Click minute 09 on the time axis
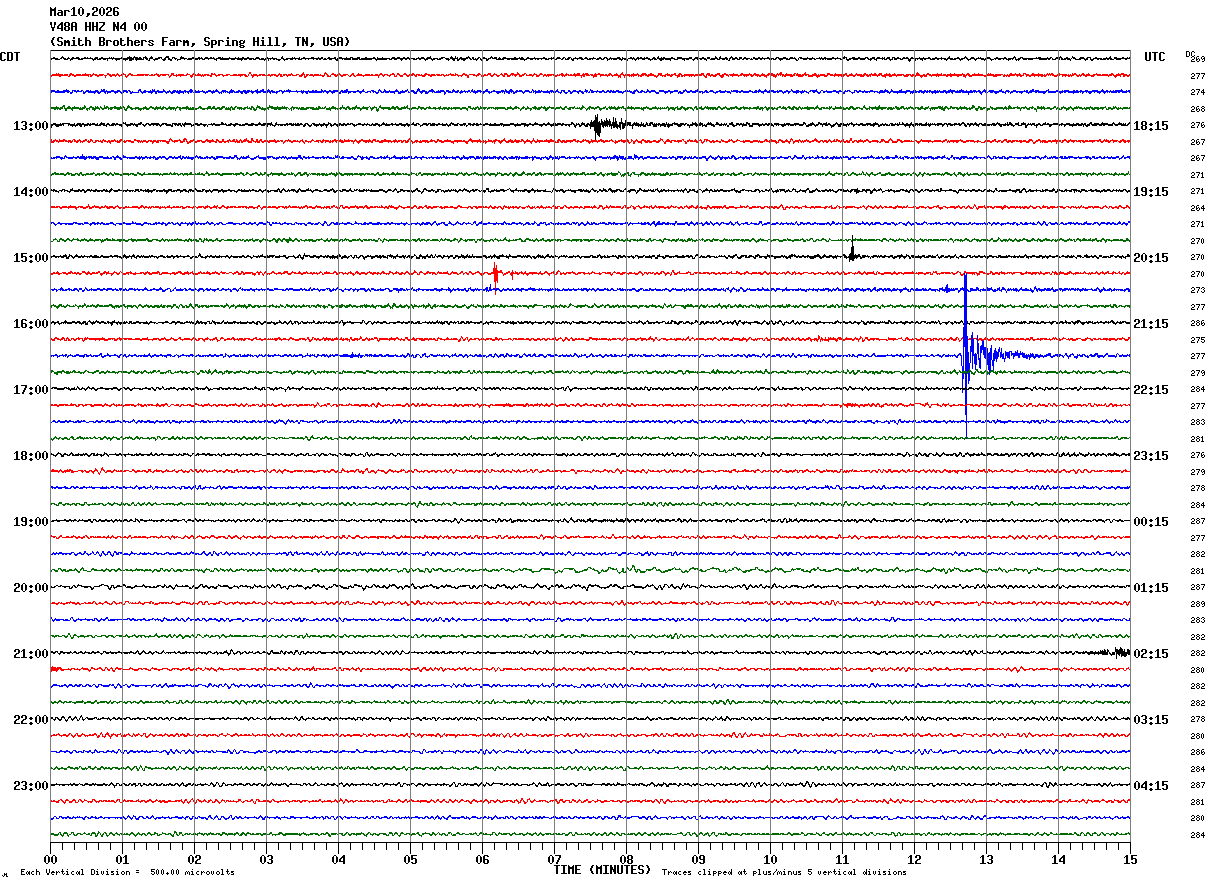 tap(698, 859)
